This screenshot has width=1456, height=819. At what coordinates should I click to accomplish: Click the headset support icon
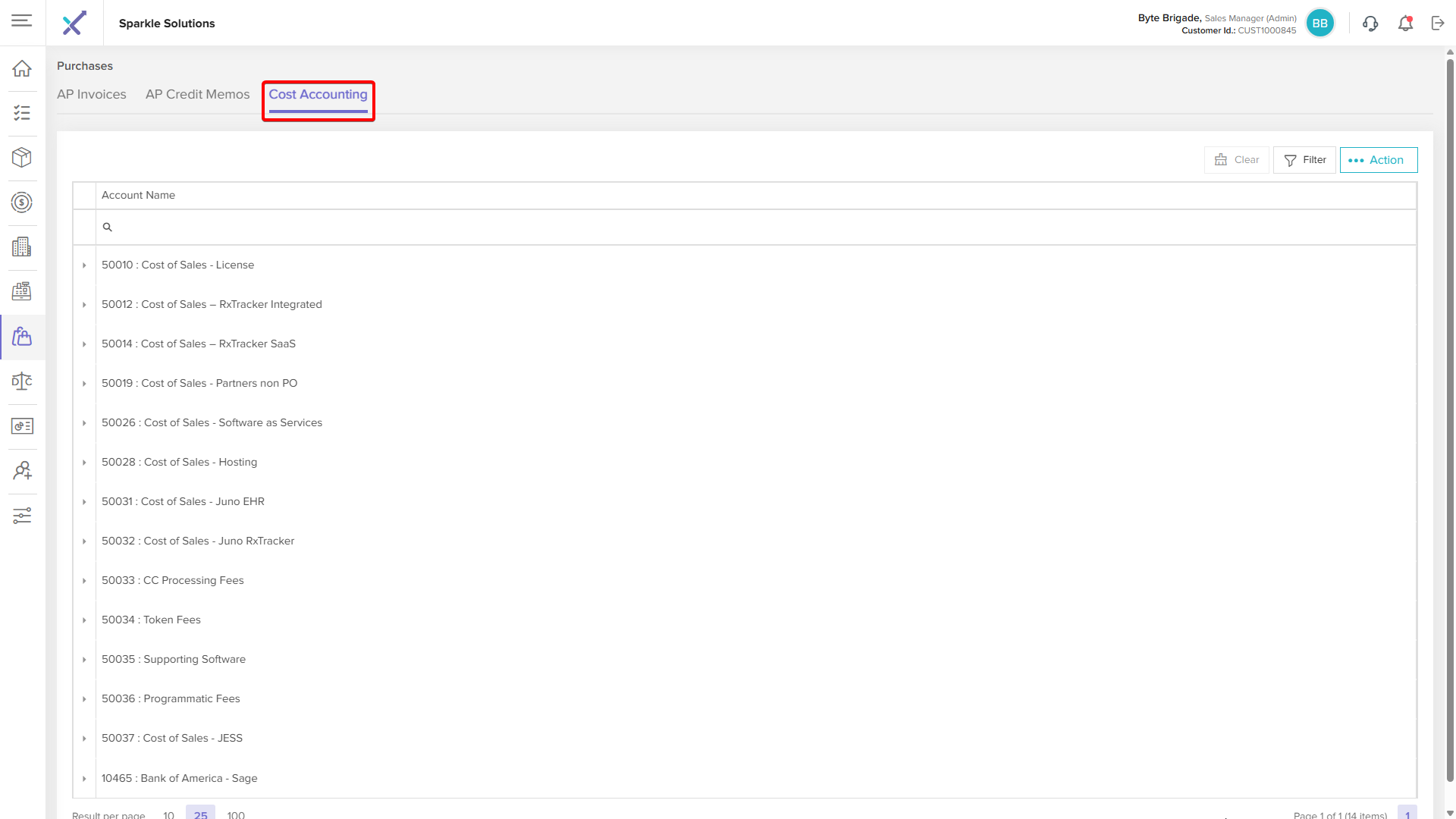[x=1370, y=24]
